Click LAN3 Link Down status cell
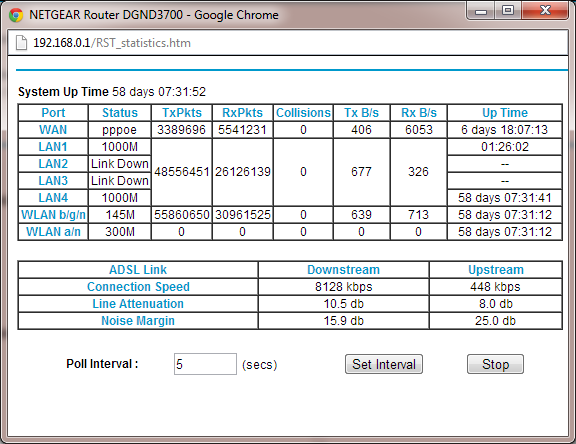The width and height of the screenshot is (576, 444). [120, 181]
